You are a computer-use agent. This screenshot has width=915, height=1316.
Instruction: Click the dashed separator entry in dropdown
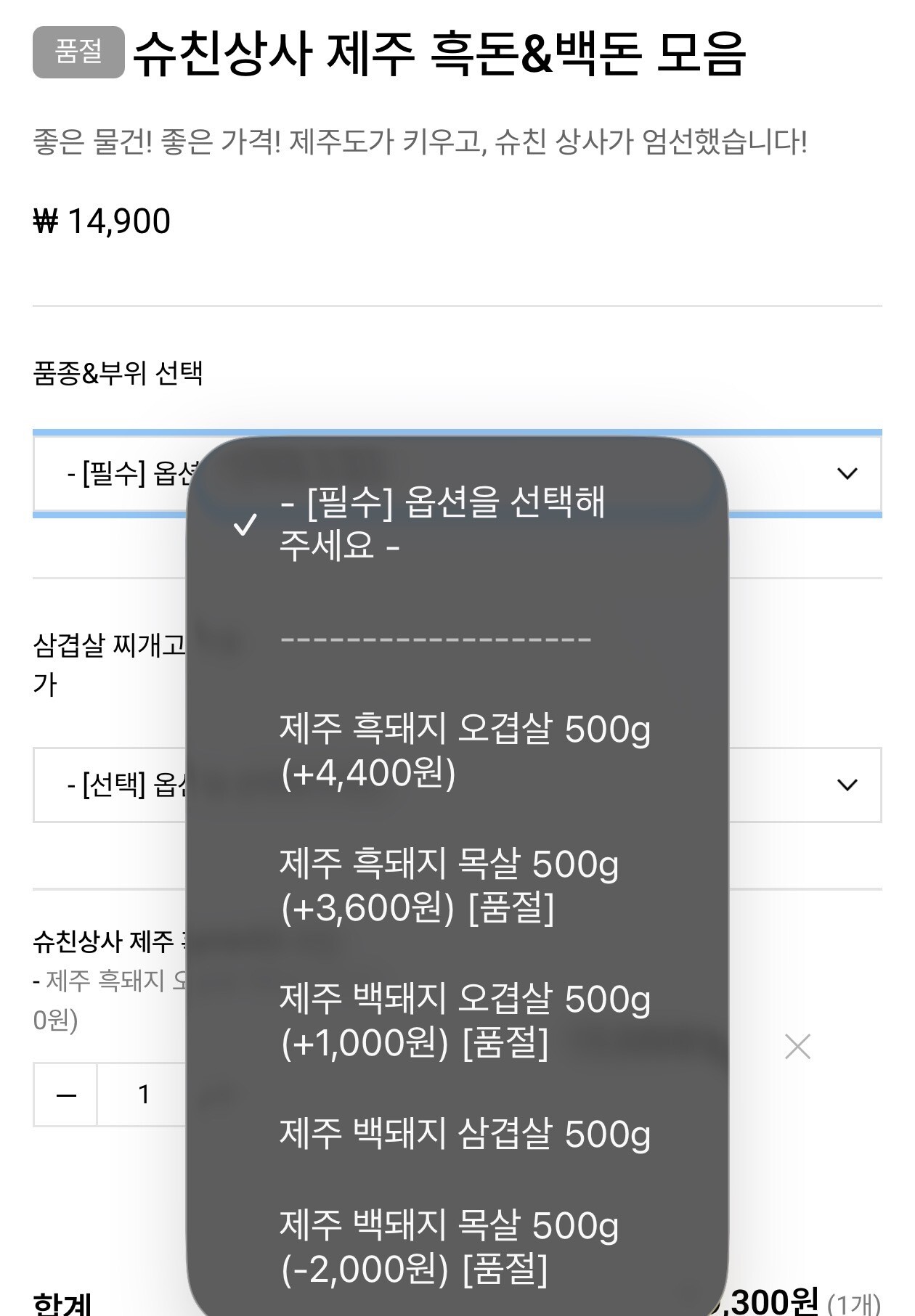tap(436, 639)
